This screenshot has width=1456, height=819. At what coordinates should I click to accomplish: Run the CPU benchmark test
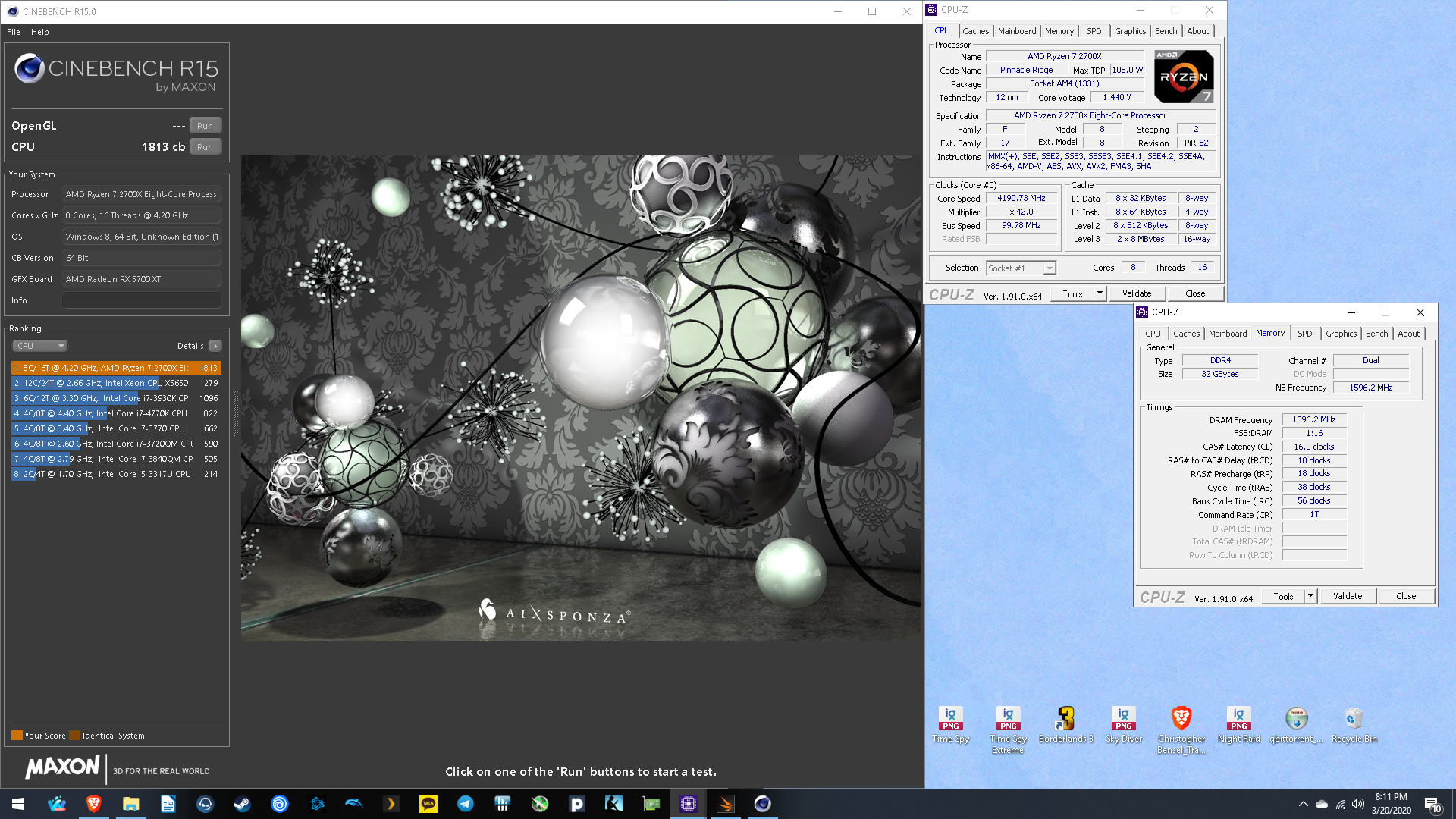pyautogui.click(x=205, y=147)
